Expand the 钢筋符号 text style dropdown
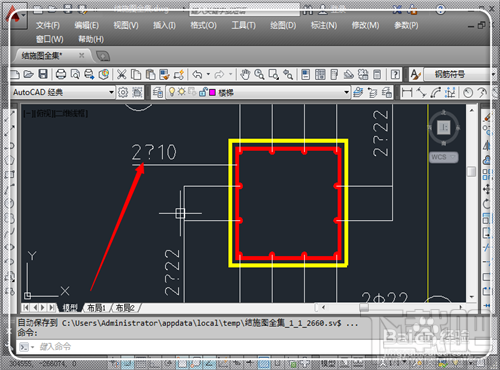500x370 pixels. (493, 74)
